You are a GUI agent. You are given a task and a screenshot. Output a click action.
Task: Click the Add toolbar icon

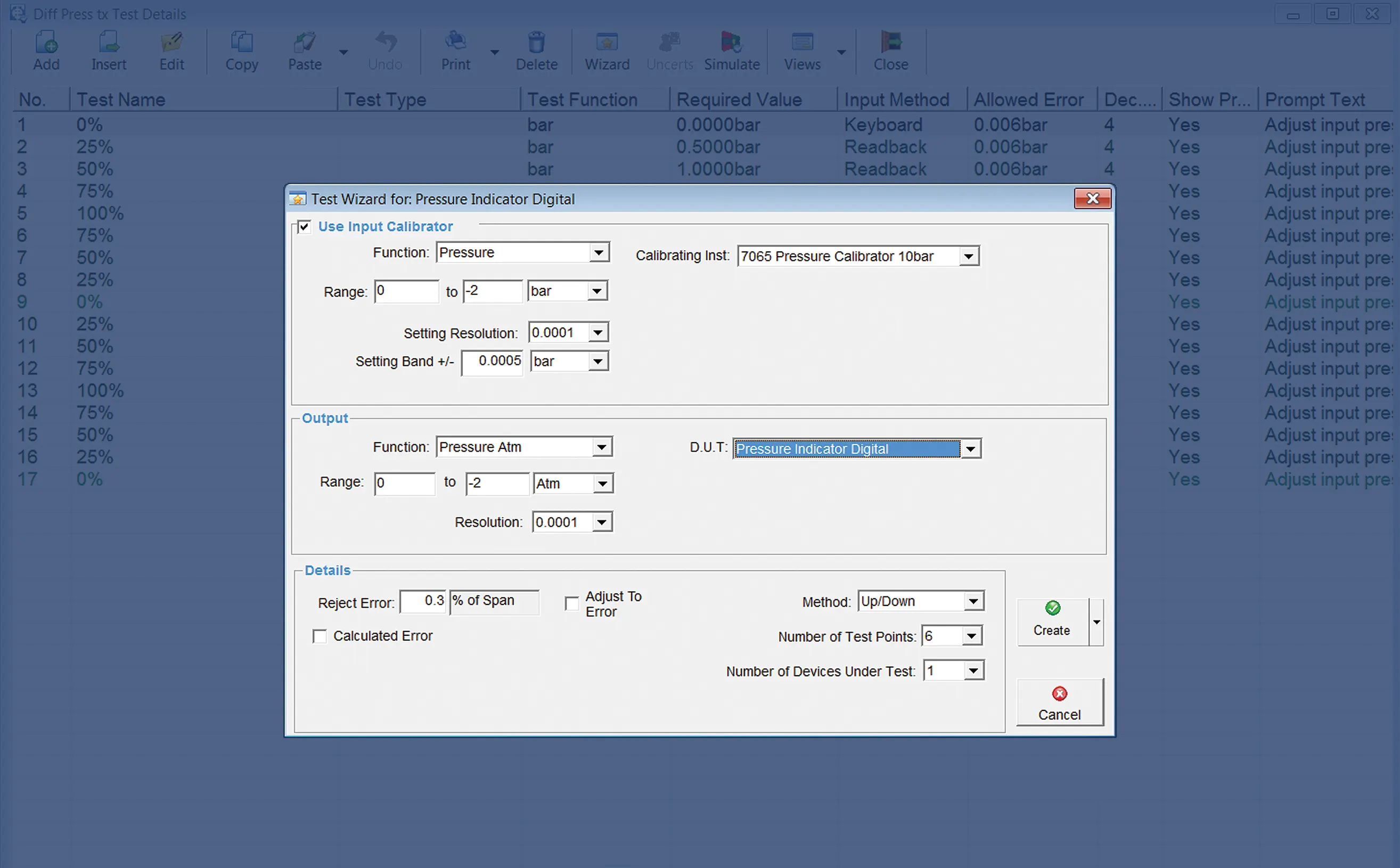pyautogui.click(x=46, y=43)
